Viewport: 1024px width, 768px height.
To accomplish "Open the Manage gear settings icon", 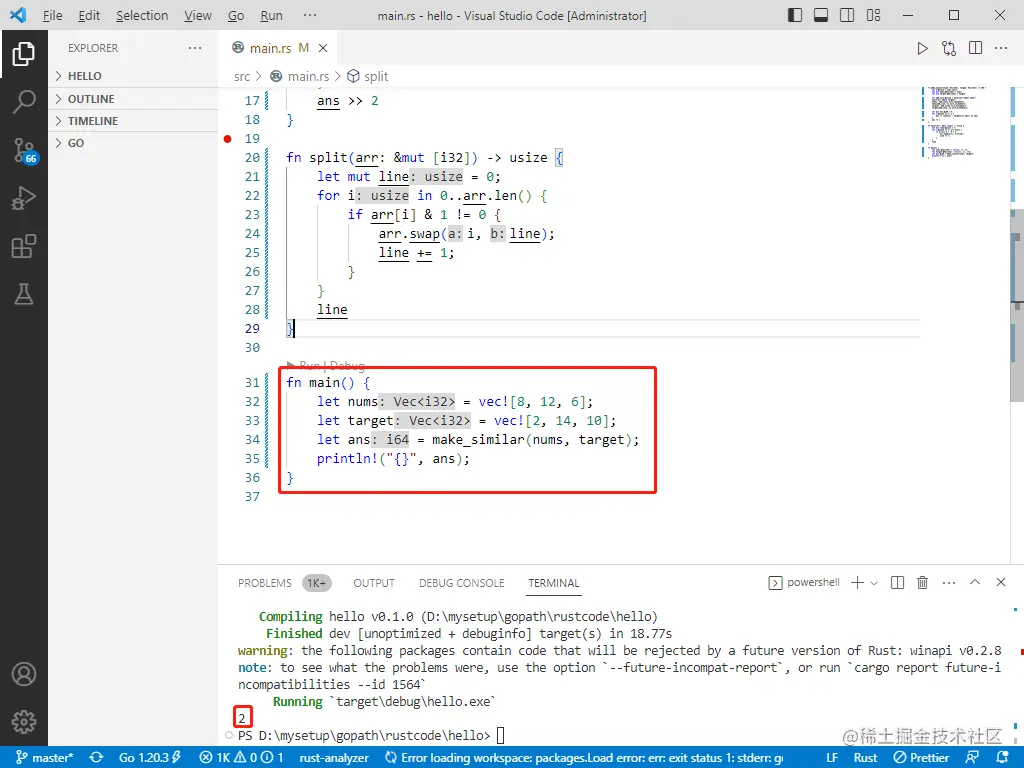I will 24,722.
